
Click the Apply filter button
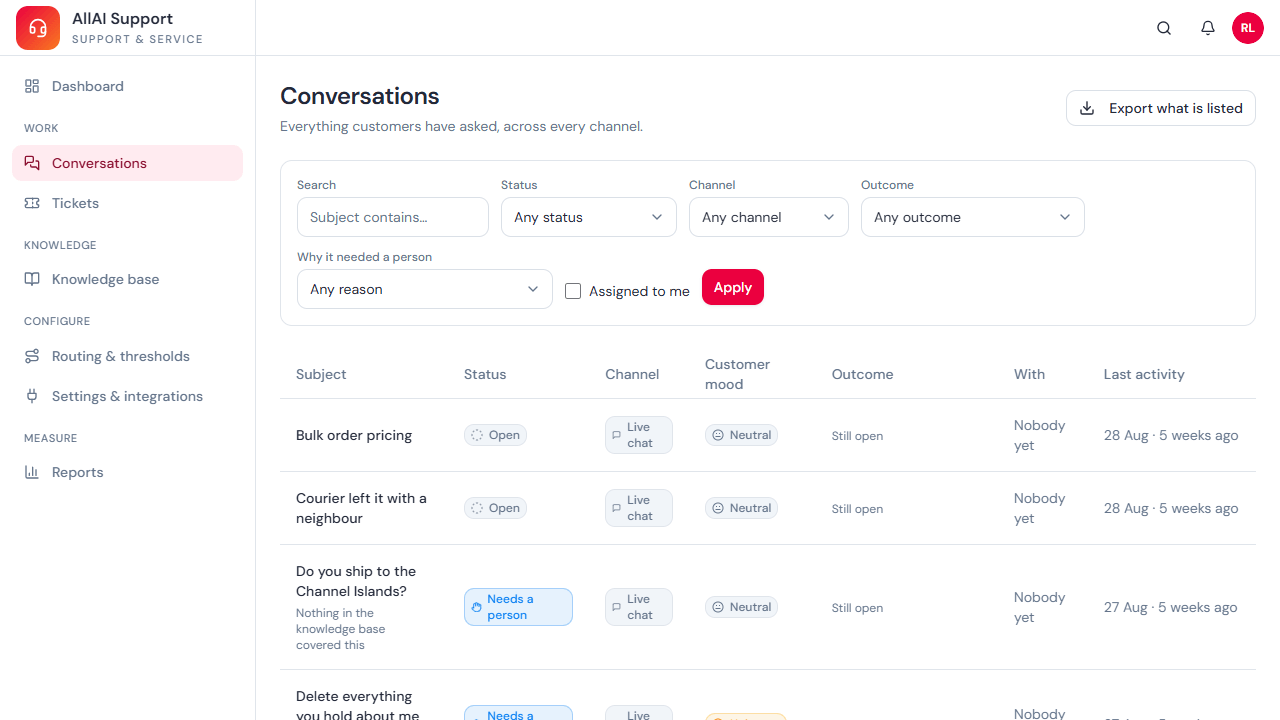point(733,287)
